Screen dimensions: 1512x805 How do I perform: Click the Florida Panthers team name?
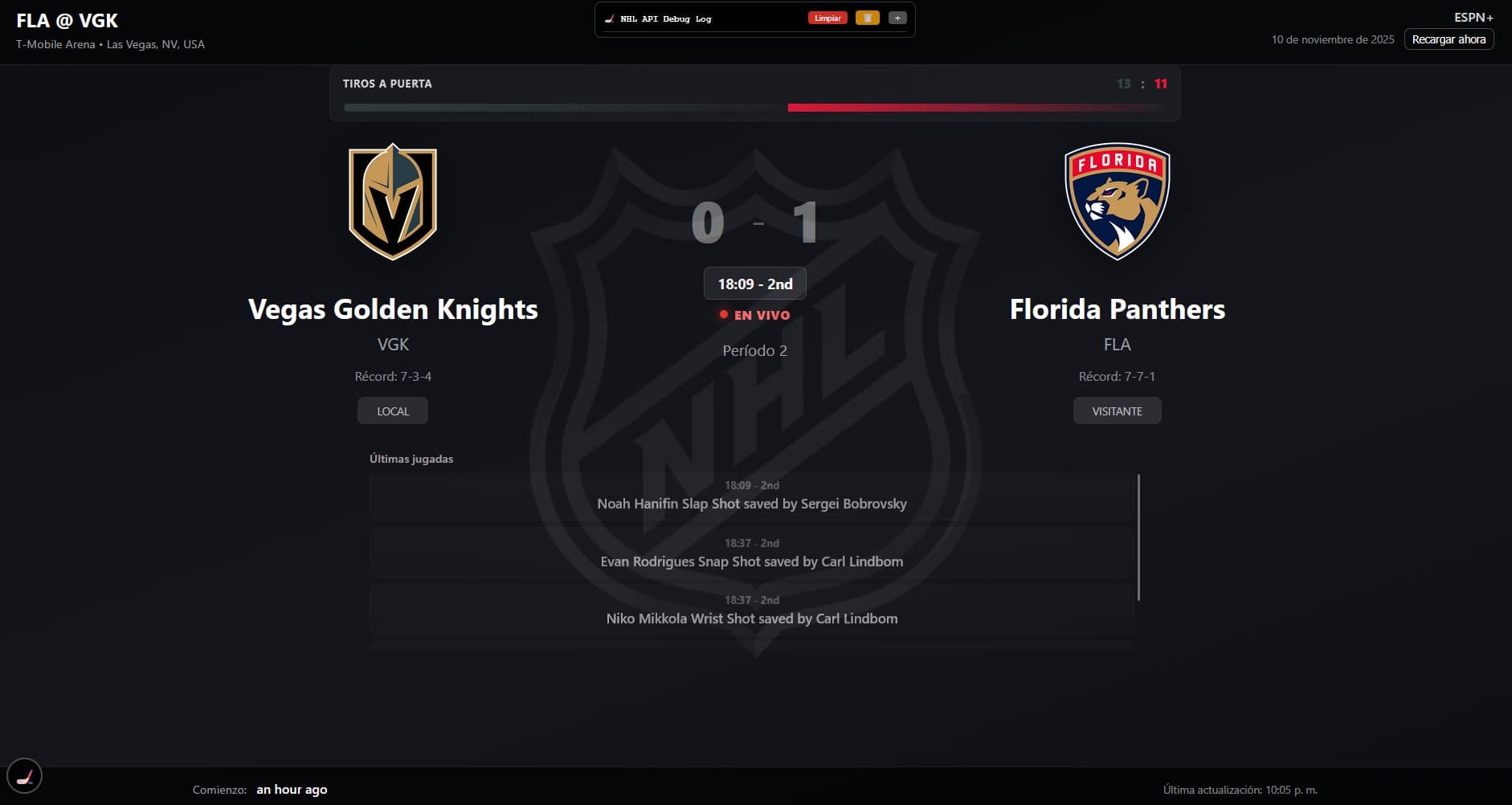click(1117, 309)
